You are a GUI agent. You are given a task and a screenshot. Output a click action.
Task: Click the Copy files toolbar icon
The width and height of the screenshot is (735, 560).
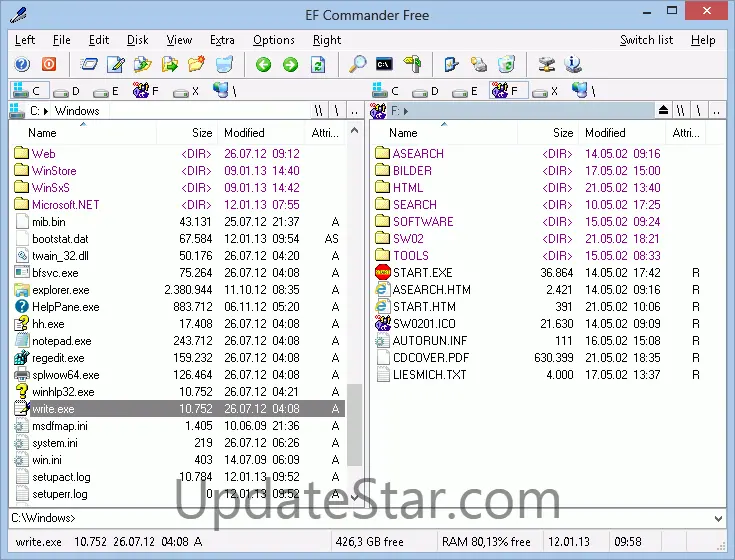tap(142, 64)
